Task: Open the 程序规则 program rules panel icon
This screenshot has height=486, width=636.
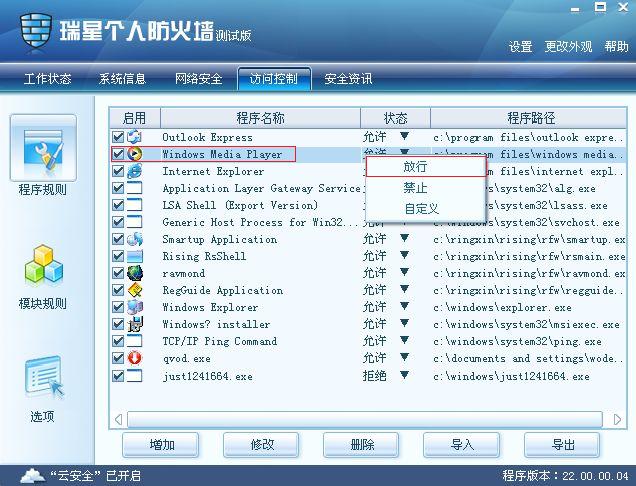Action: (x=43, y=148)
